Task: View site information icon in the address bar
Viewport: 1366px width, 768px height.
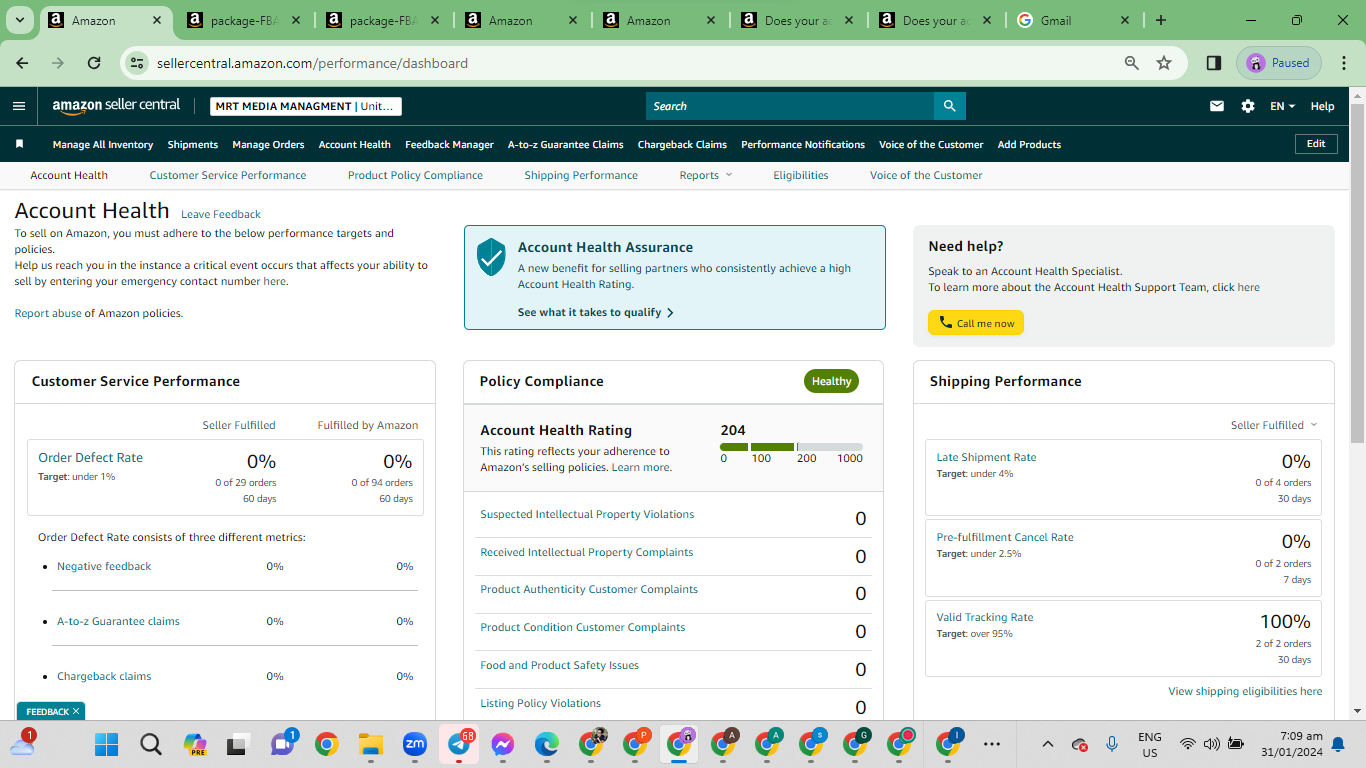Action: click(138, 63)
